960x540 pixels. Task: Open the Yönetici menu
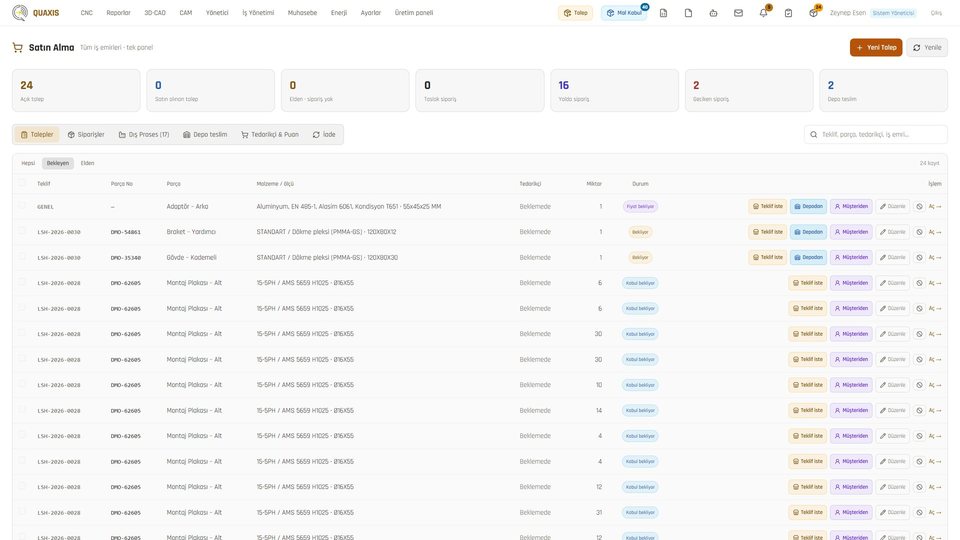[217, 13]
